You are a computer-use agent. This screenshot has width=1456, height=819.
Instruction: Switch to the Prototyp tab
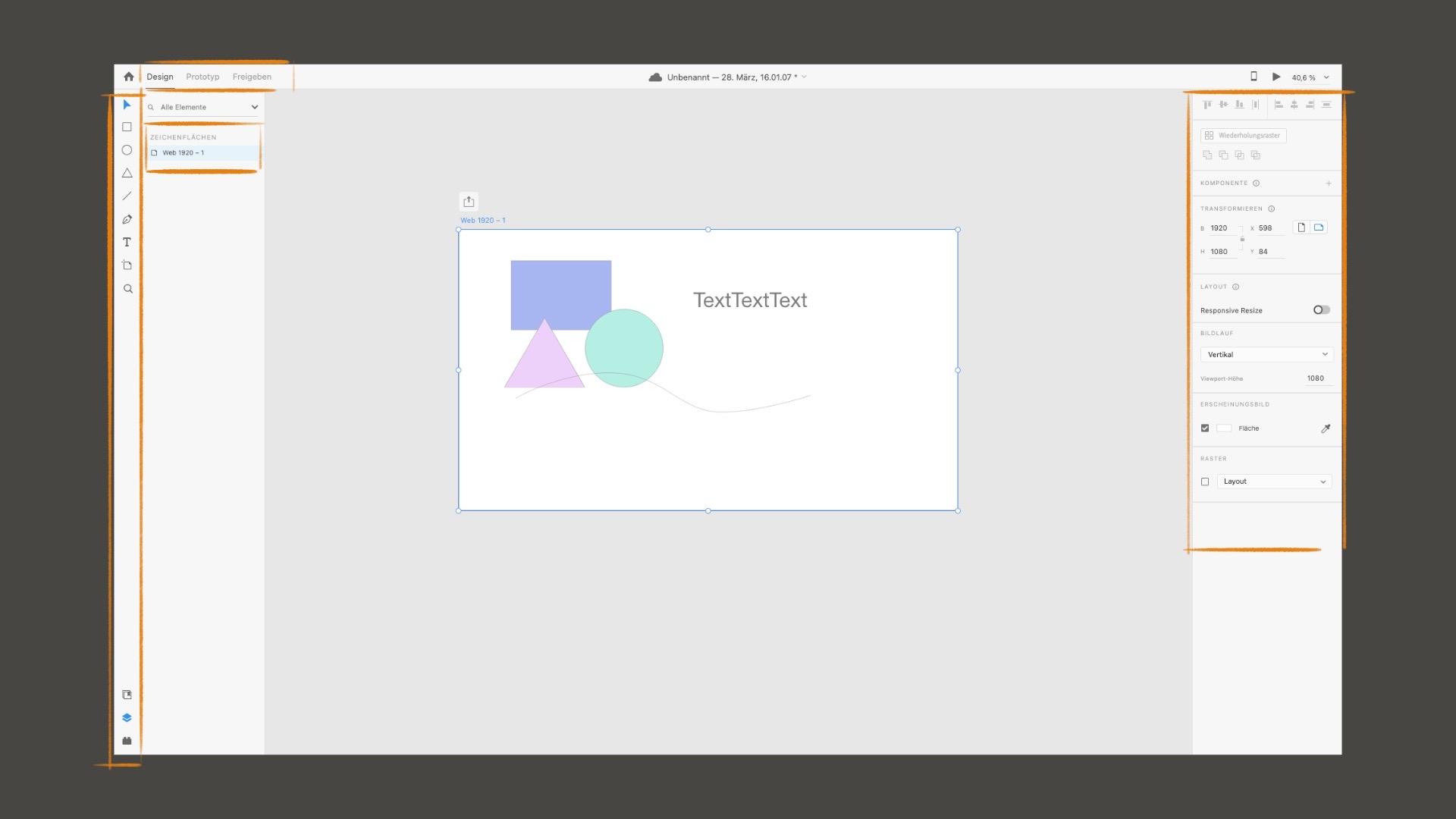coord(202,77)
